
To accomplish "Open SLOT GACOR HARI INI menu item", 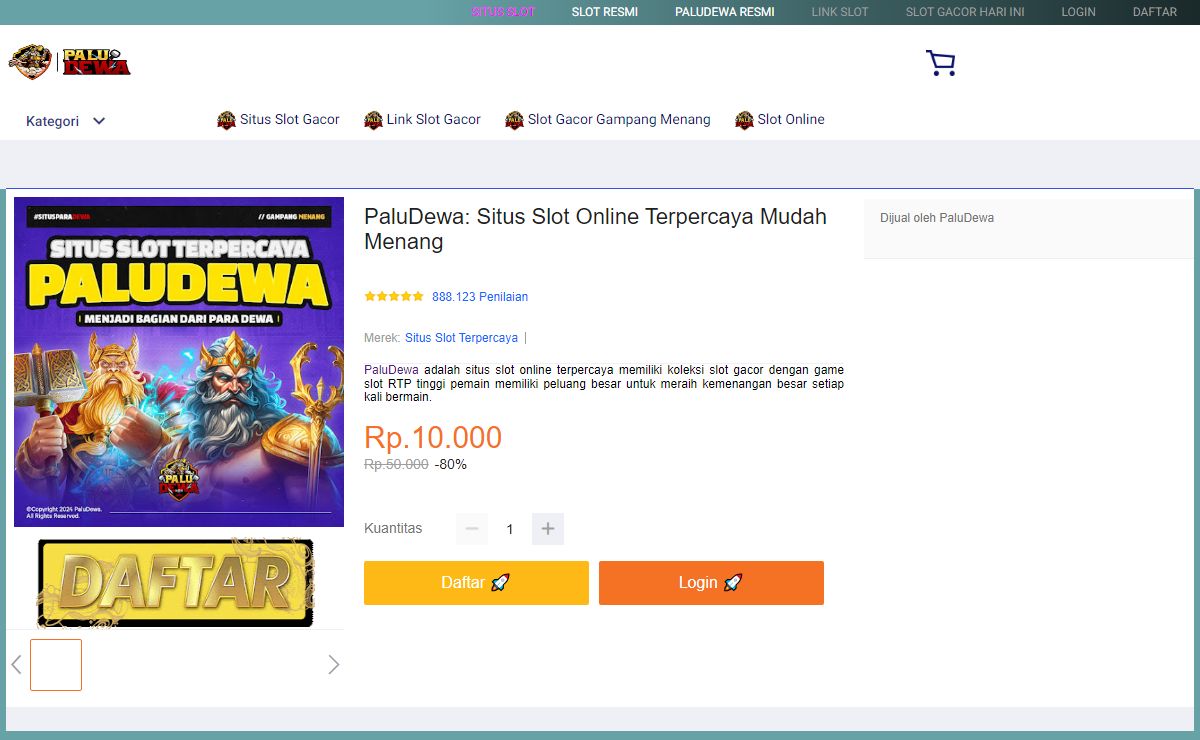I will (965, 12).
